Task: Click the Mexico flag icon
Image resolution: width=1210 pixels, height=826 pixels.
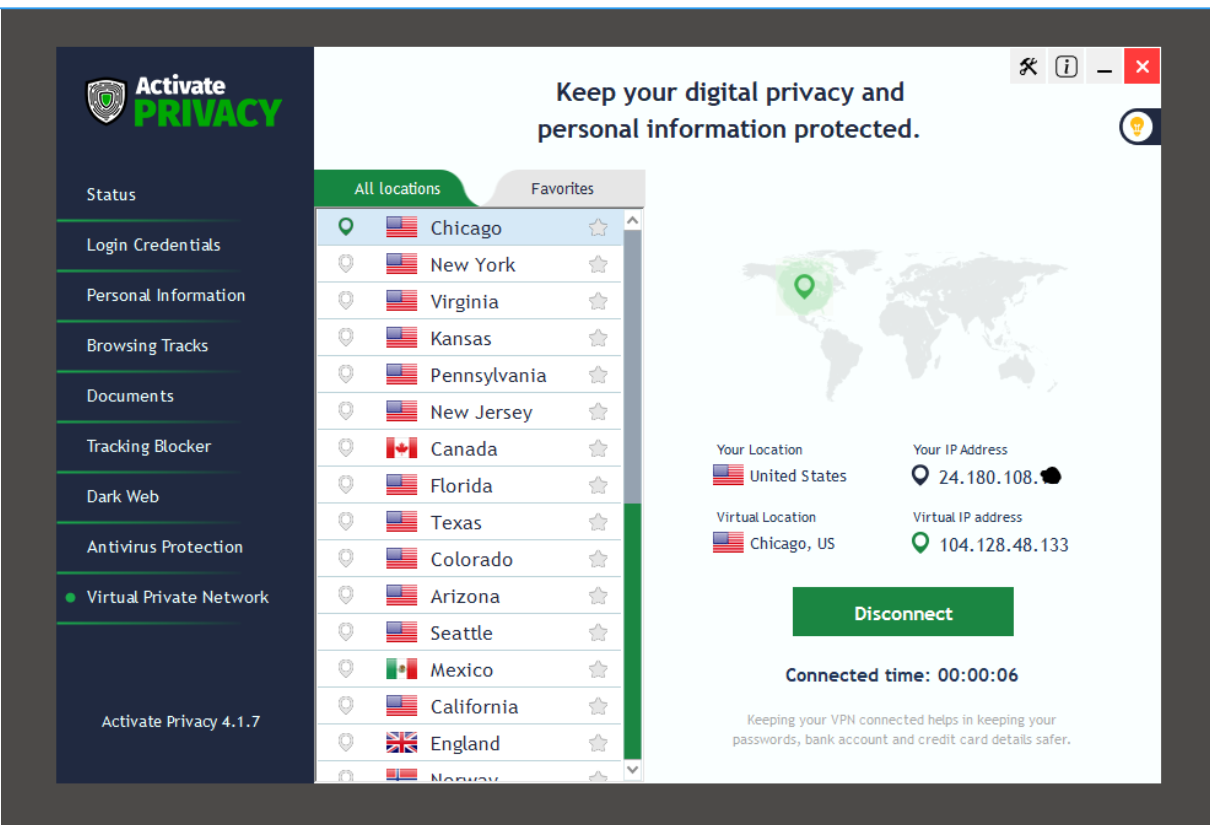Action: (401, 669)
